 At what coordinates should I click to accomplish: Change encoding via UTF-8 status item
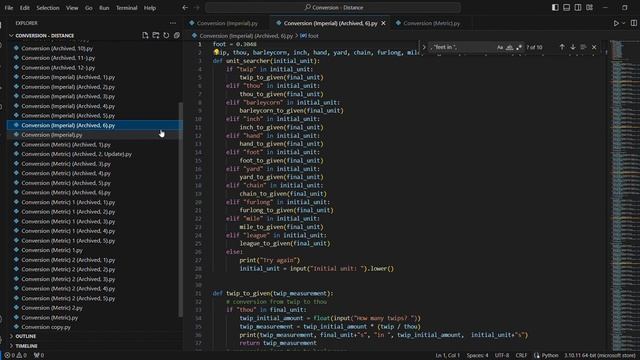click(502, 355)
